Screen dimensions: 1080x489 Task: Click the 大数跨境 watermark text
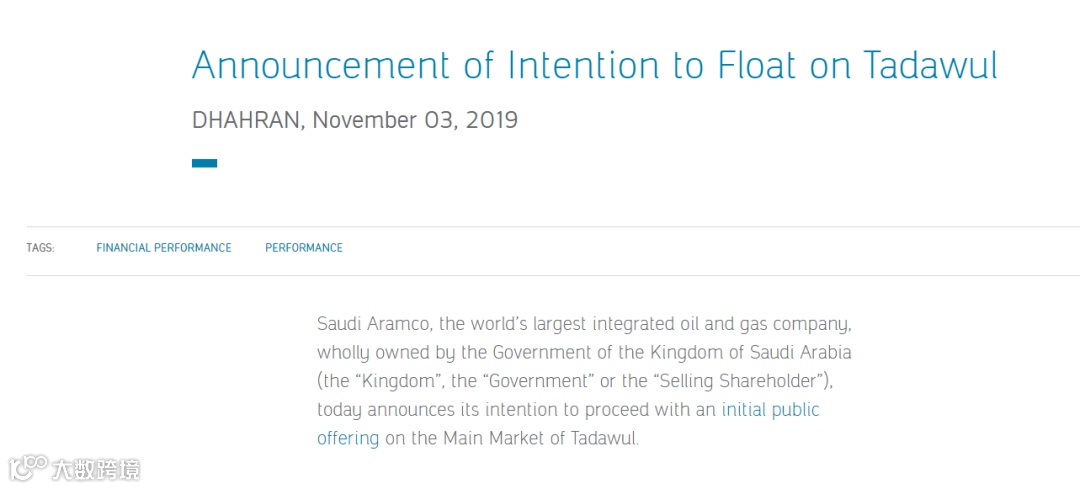96,470
